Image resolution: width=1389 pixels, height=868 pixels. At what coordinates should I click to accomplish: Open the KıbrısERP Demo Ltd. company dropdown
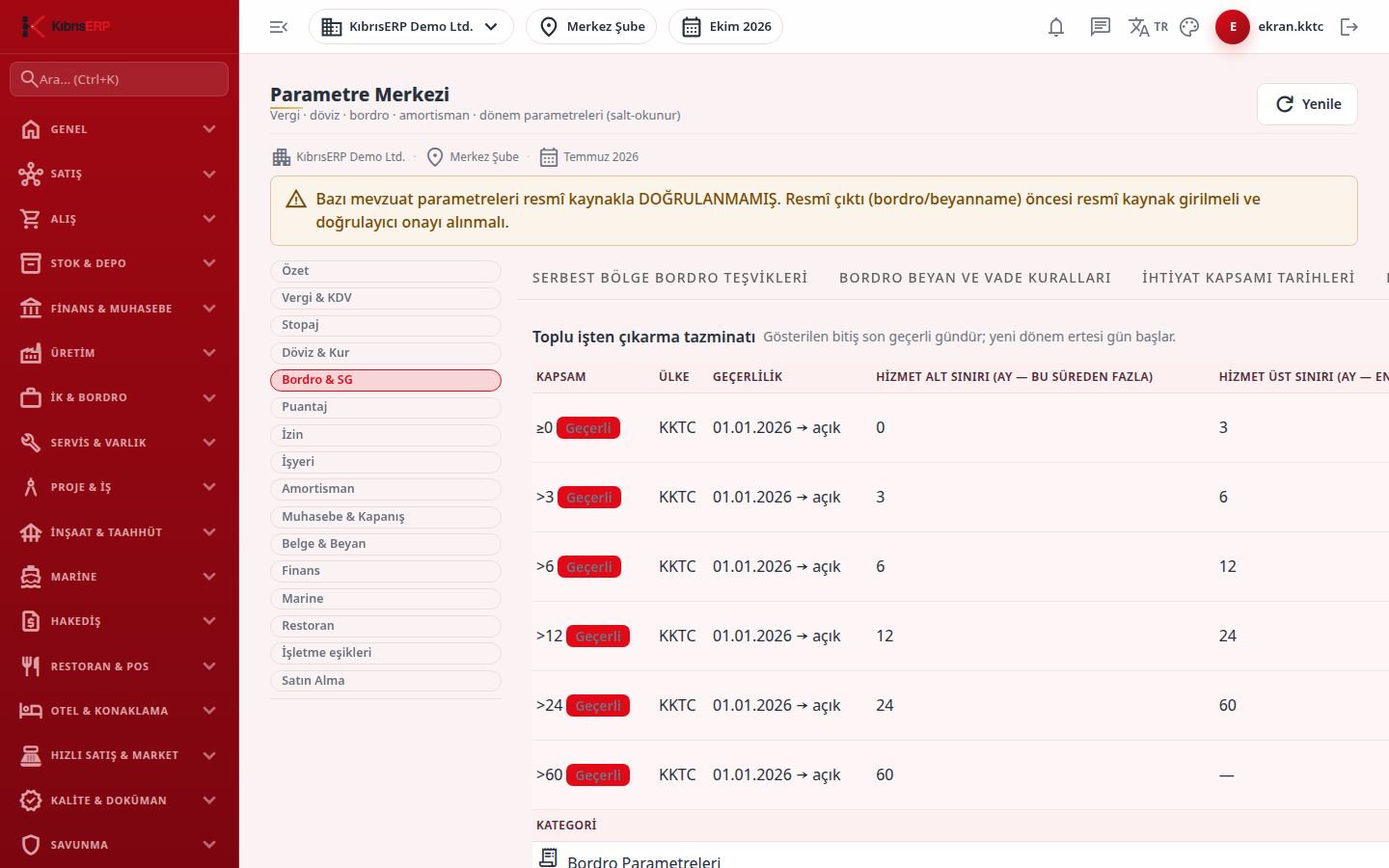[411, 27]
